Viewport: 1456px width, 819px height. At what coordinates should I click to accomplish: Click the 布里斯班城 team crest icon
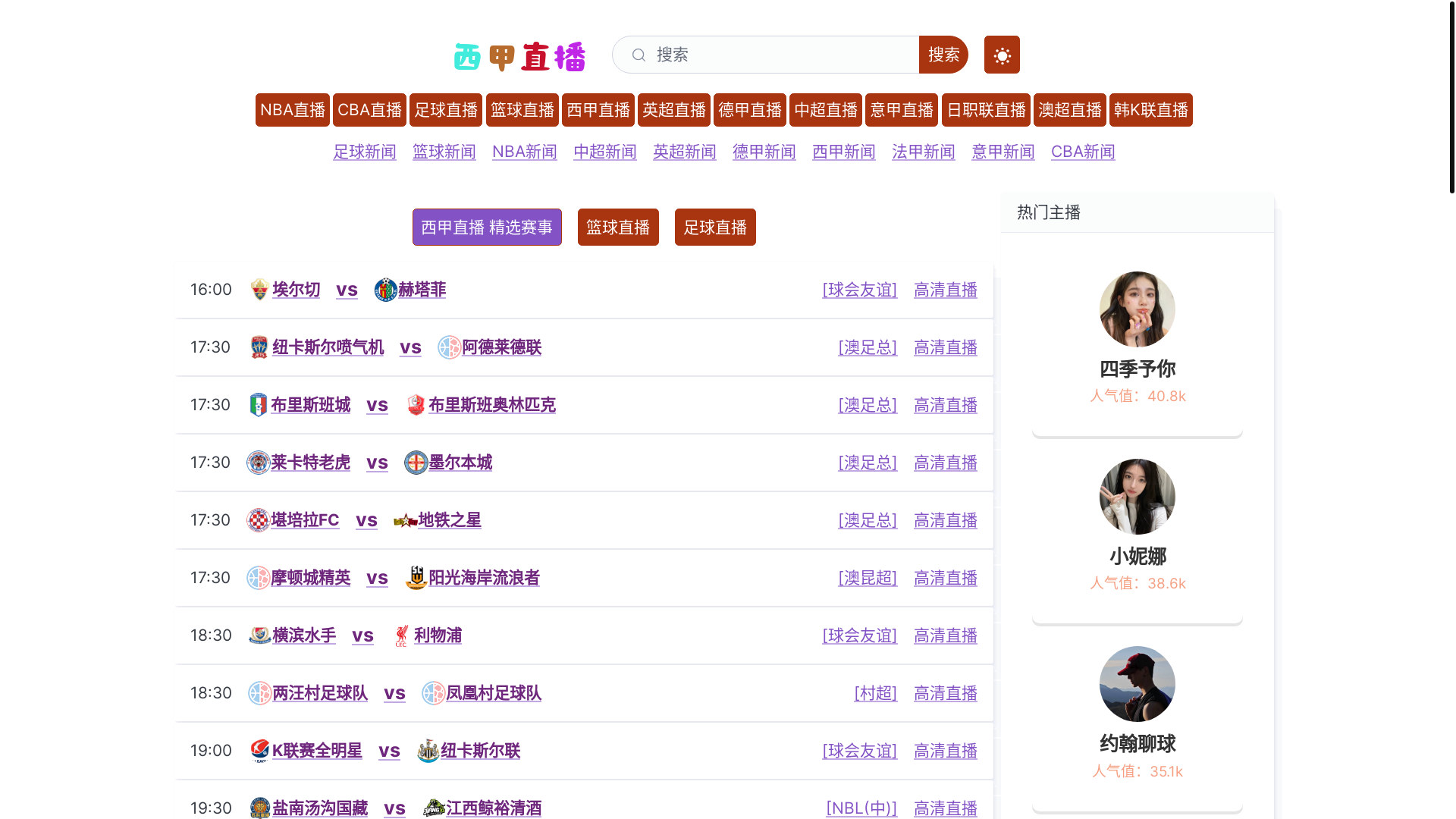259,405
